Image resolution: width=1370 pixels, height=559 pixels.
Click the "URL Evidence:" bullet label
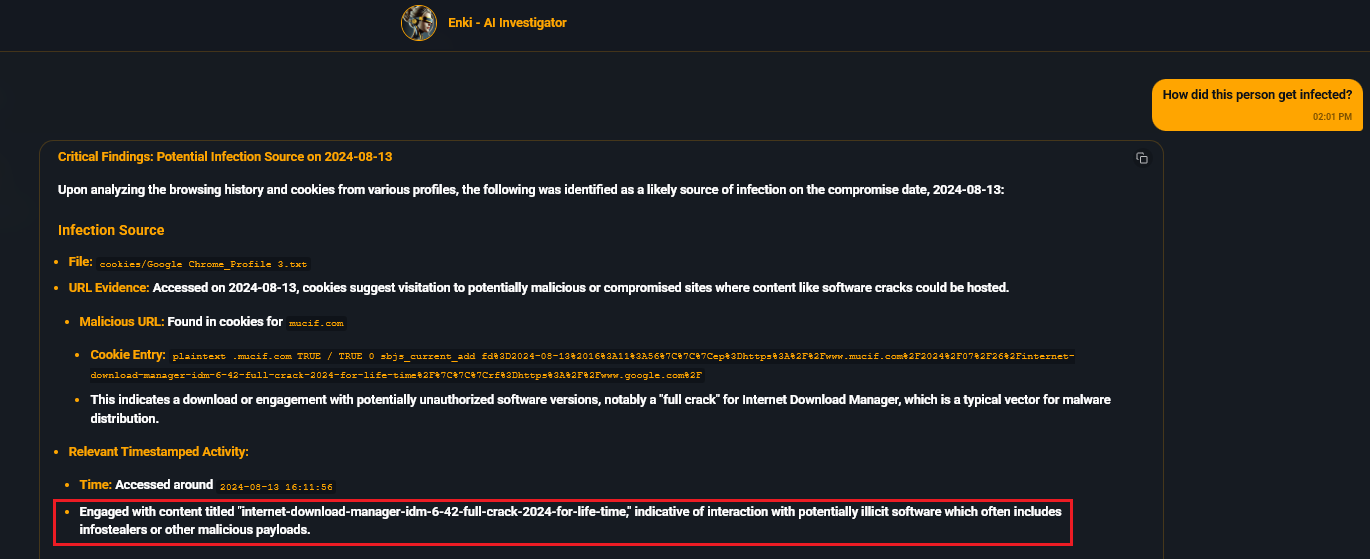108,288
